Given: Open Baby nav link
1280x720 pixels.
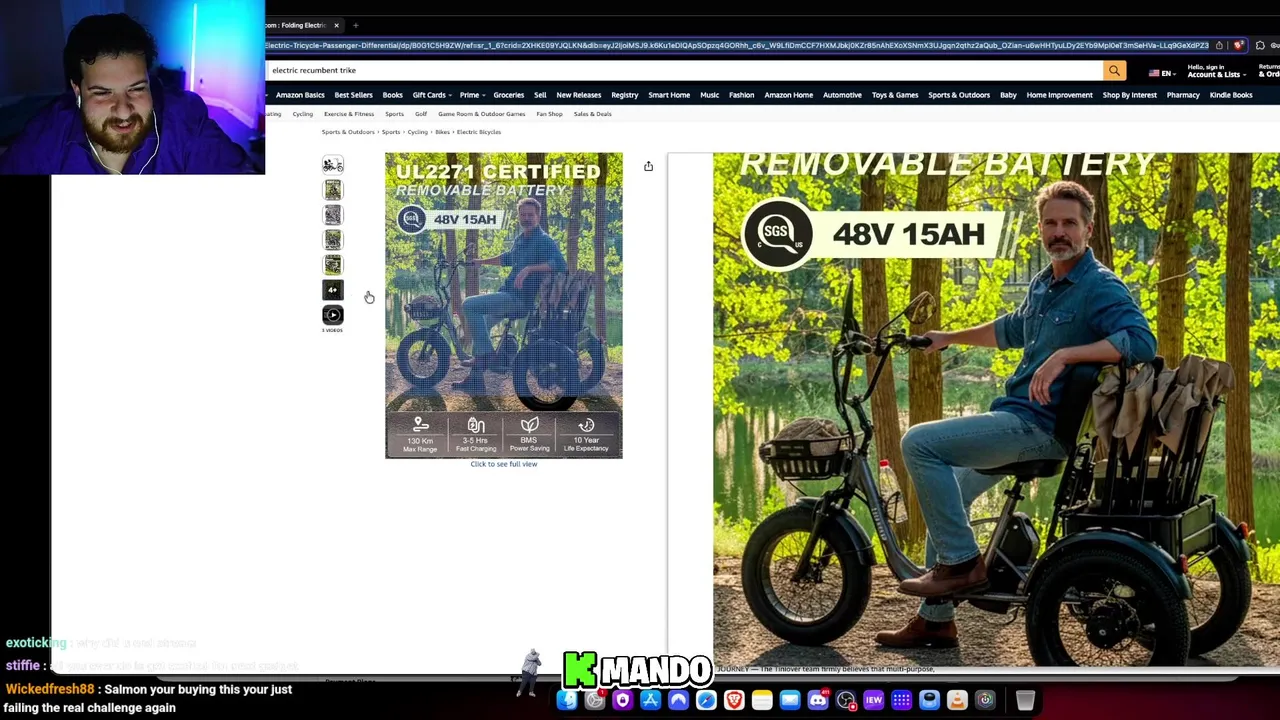Looking at the screenshot, I should pyautogui.click(x=1008, y=95).
